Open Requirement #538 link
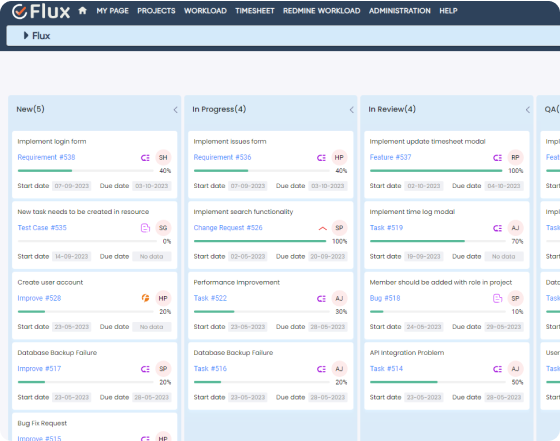Image resolution: width=560 pixels, height=441 pixels. click(x=46, y=157)
